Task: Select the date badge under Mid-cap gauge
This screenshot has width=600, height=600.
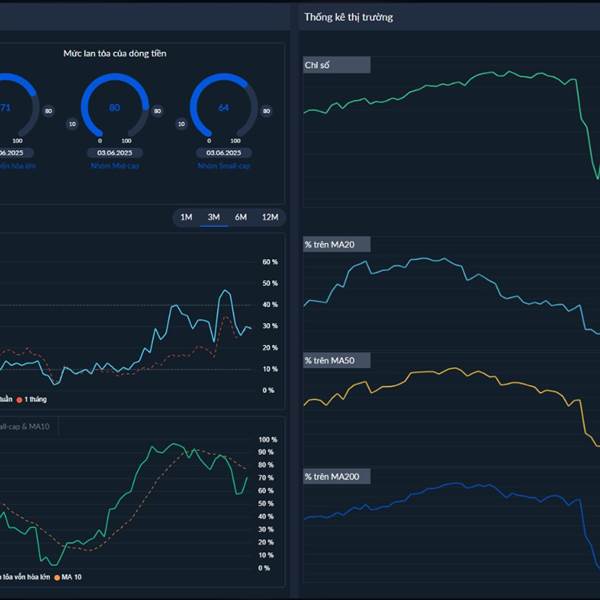Action: [x=115, y=153]
